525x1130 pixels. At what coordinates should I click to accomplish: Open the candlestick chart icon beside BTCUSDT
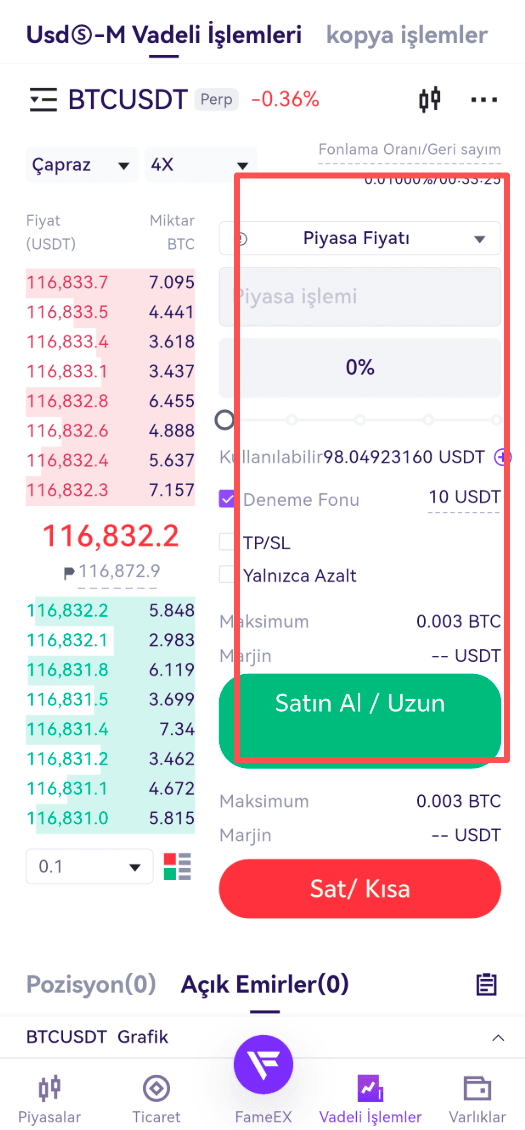click(430, 99)
